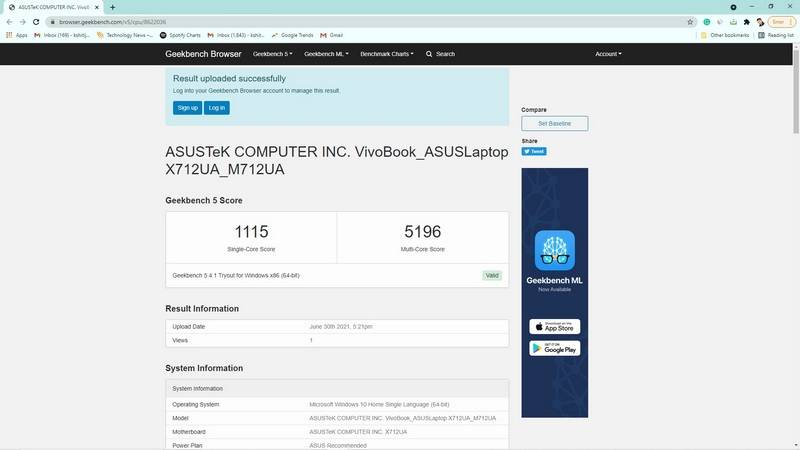
Task: Open the Account menu
Action: pyautogui.click(x=608, y=54)
